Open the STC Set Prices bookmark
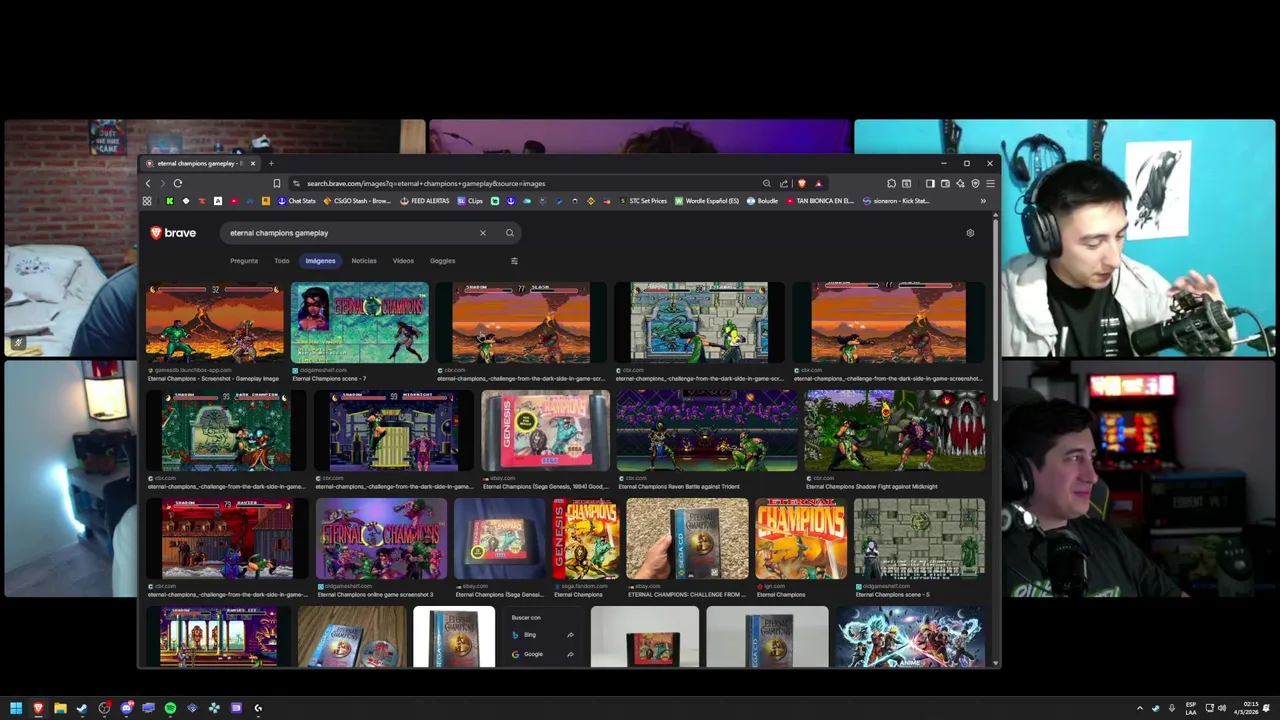 pyautogui.click(x=643, y=201)
